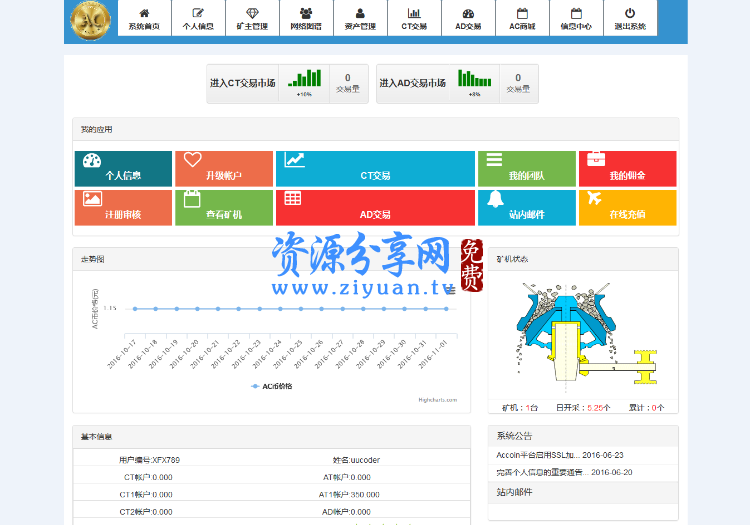Open announcement Accoin平台启用SSL加... 2016-06-23
The height and width of the screenshot is (525, 750).
(x=560, y=455)
